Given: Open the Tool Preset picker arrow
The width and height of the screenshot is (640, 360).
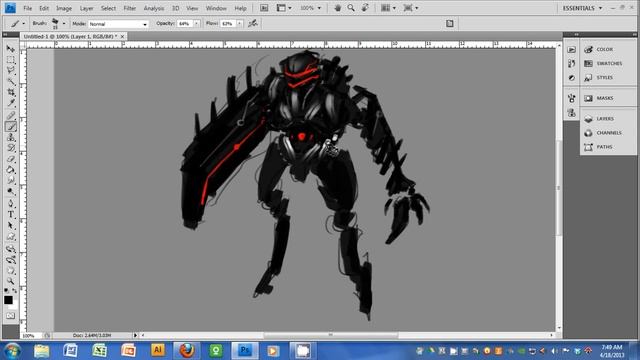Looking at the screenshot, I should tap(23, 24).
